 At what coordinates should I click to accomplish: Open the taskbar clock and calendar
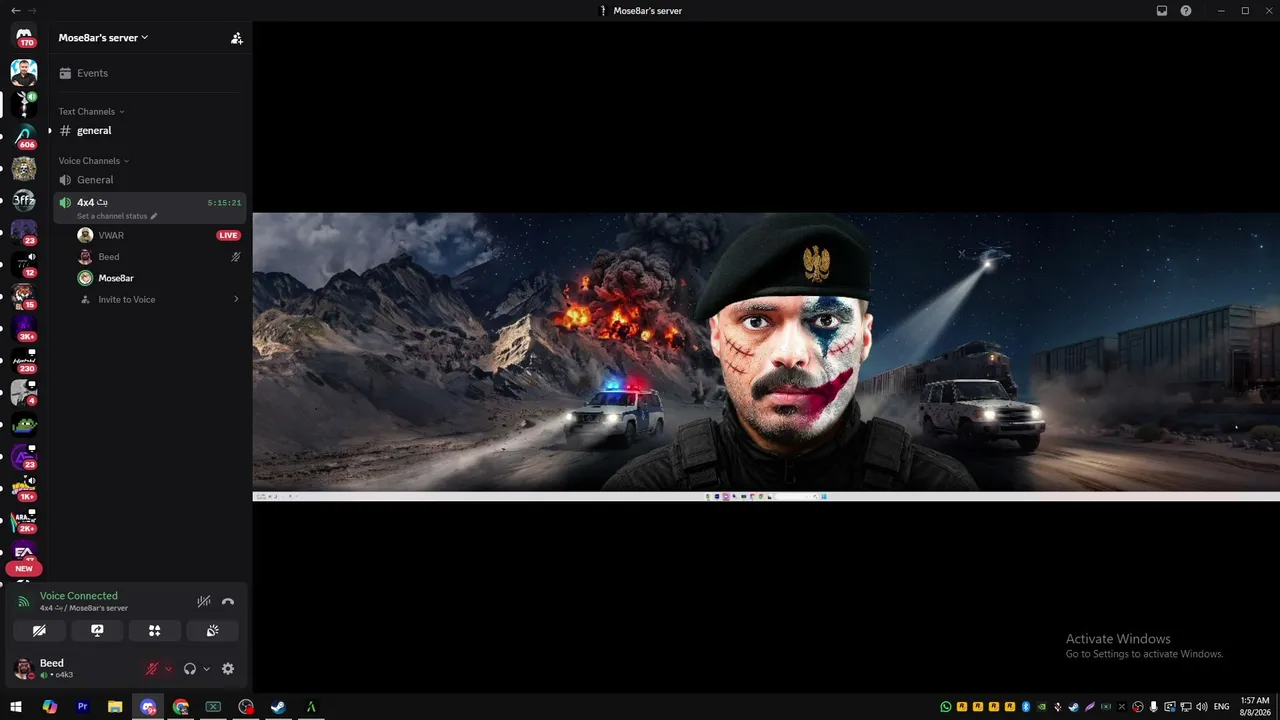[1255, 707]
